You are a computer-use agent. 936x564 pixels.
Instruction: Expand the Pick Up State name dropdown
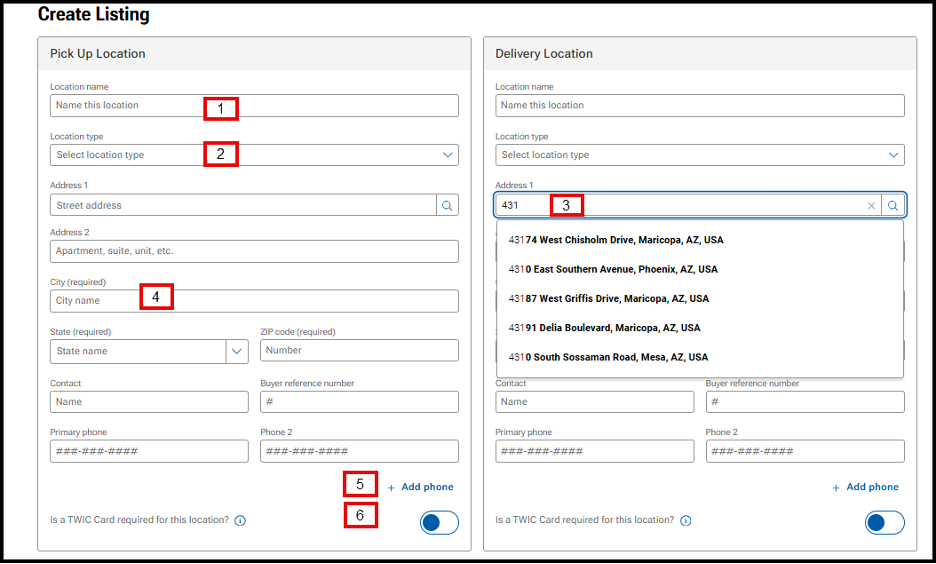[x=237, y=351]
